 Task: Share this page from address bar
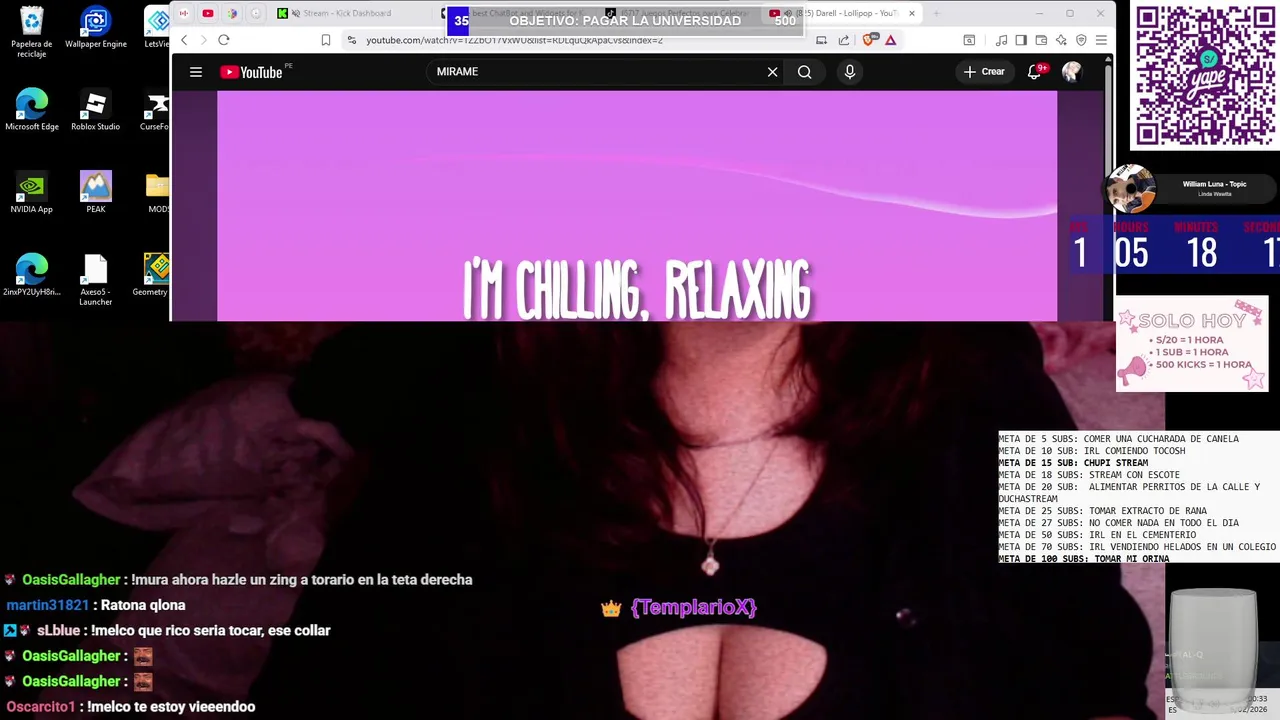point(844,40)
